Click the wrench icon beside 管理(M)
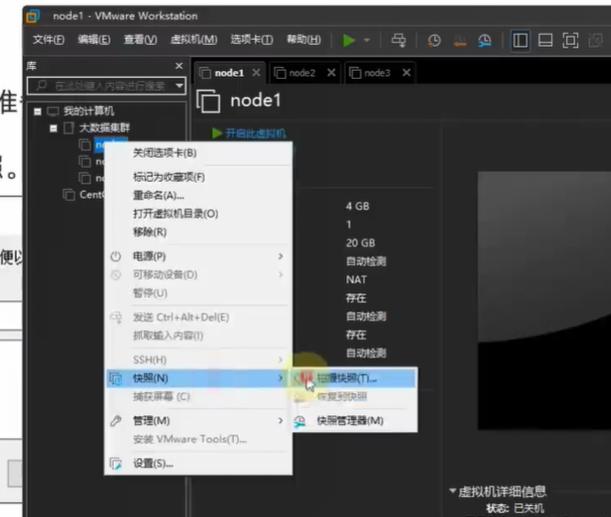This screenshot has height=517, width=611. point(116,421)
